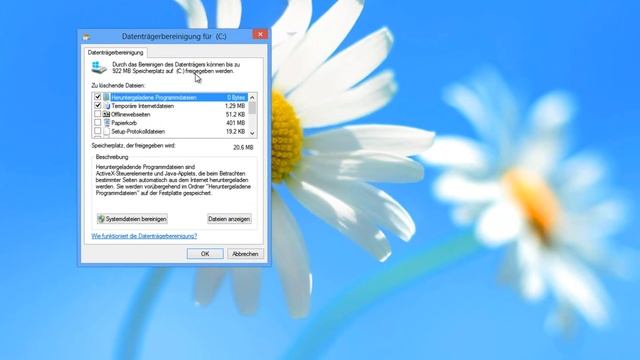
Task: Click the disk cleanup icon in title bar
Action: pyautogui.click(x=86, y=37)
